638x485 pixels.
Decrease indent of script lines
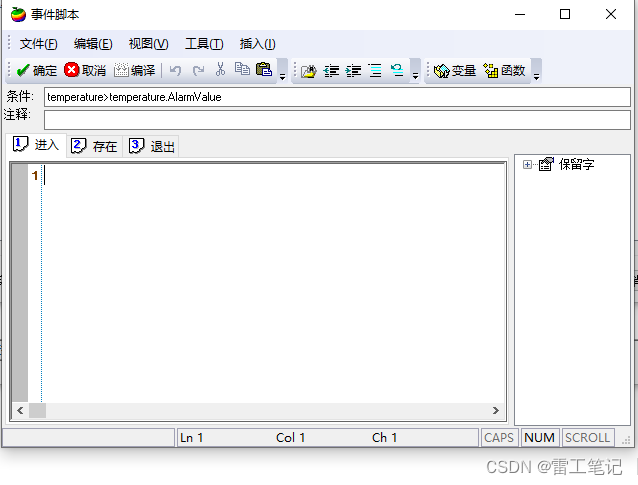[331, 71]
